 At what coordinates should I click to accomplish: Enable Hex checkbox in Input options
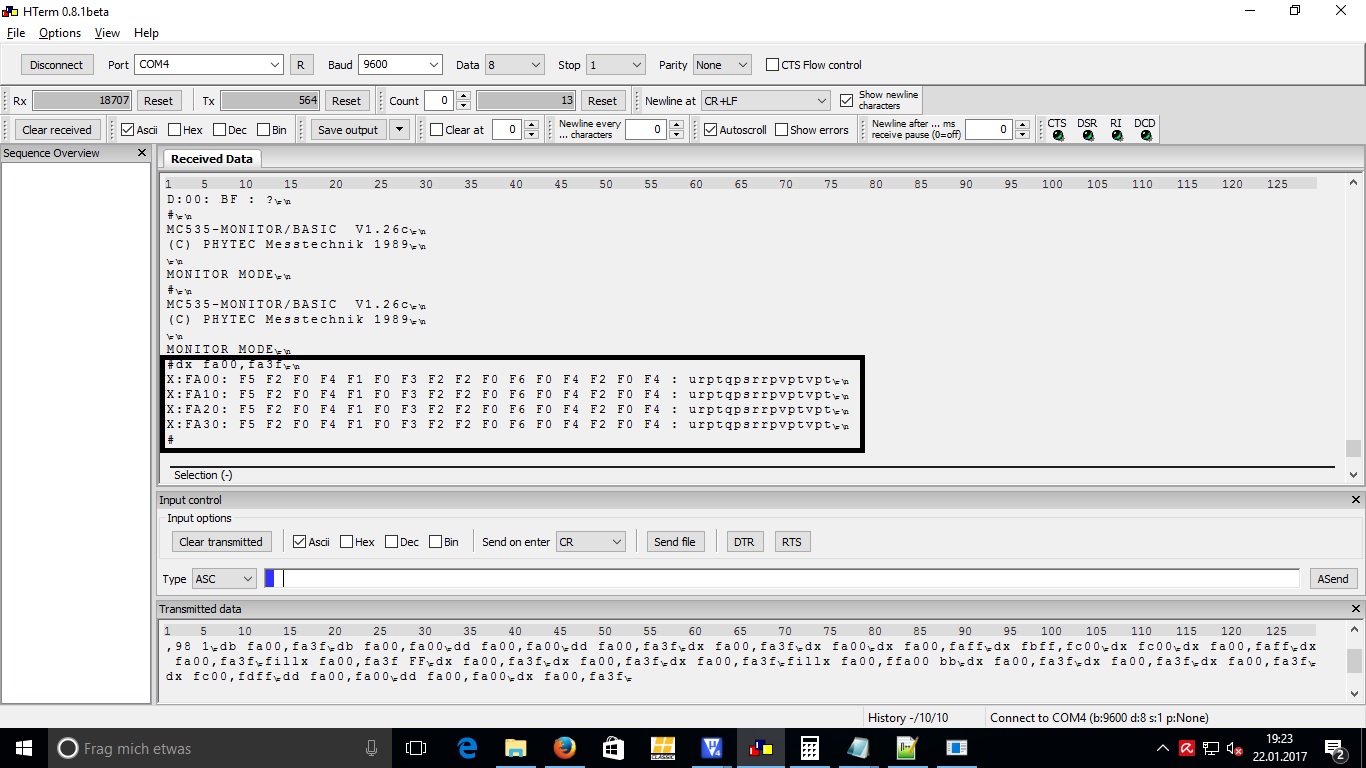pos(346,542)
